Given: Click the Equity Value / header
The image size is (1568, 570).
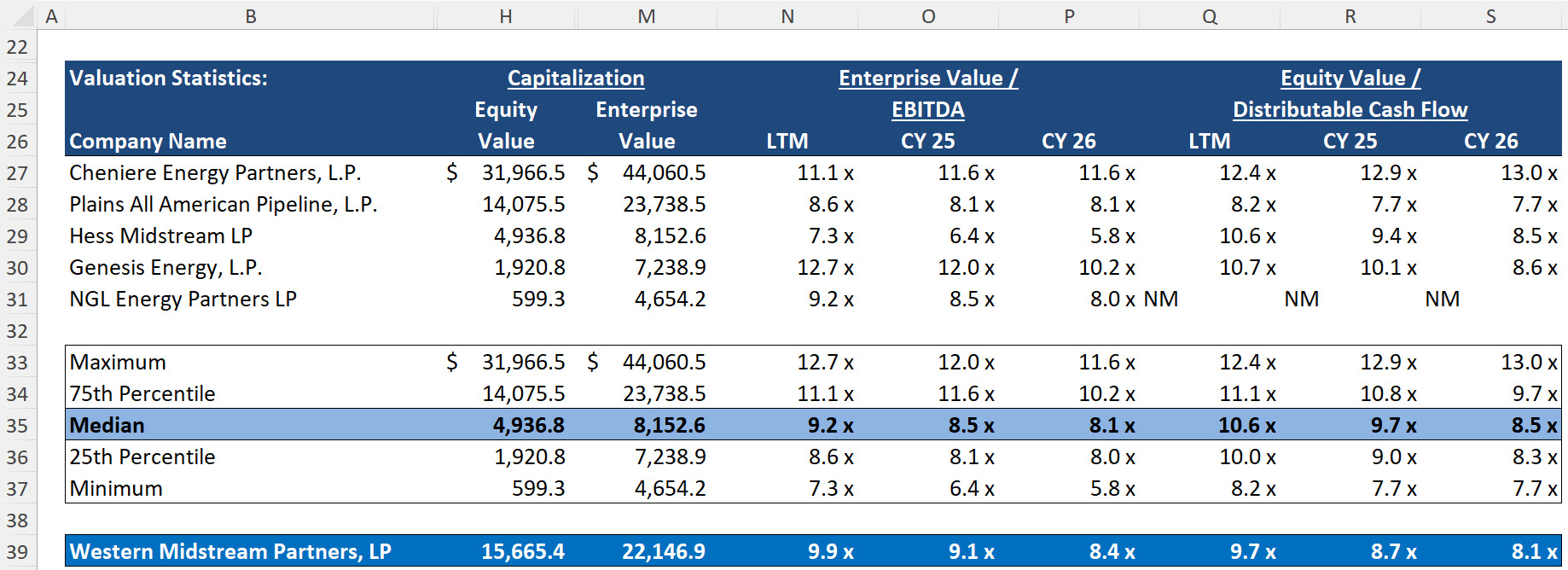Looking at the screenshot, I should click(1350, 78).
